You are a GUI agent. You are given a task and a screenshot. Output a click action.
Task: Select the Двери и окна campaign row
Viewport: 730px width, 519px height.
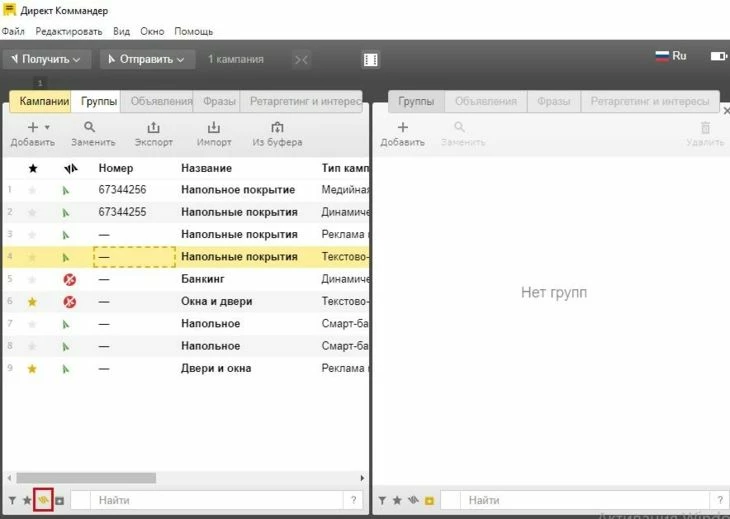[x=186, y=368]
